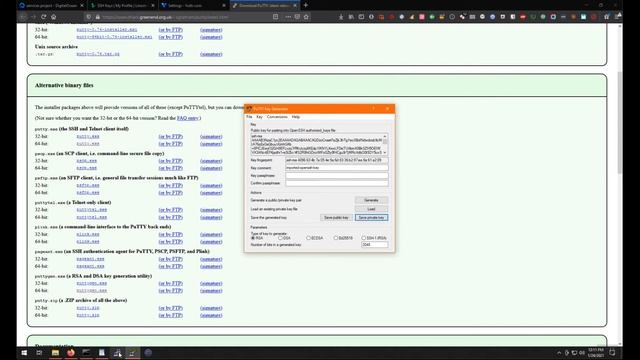Close the PuTTY Key Generator window

pyautogui.click(x=387, y=109)
